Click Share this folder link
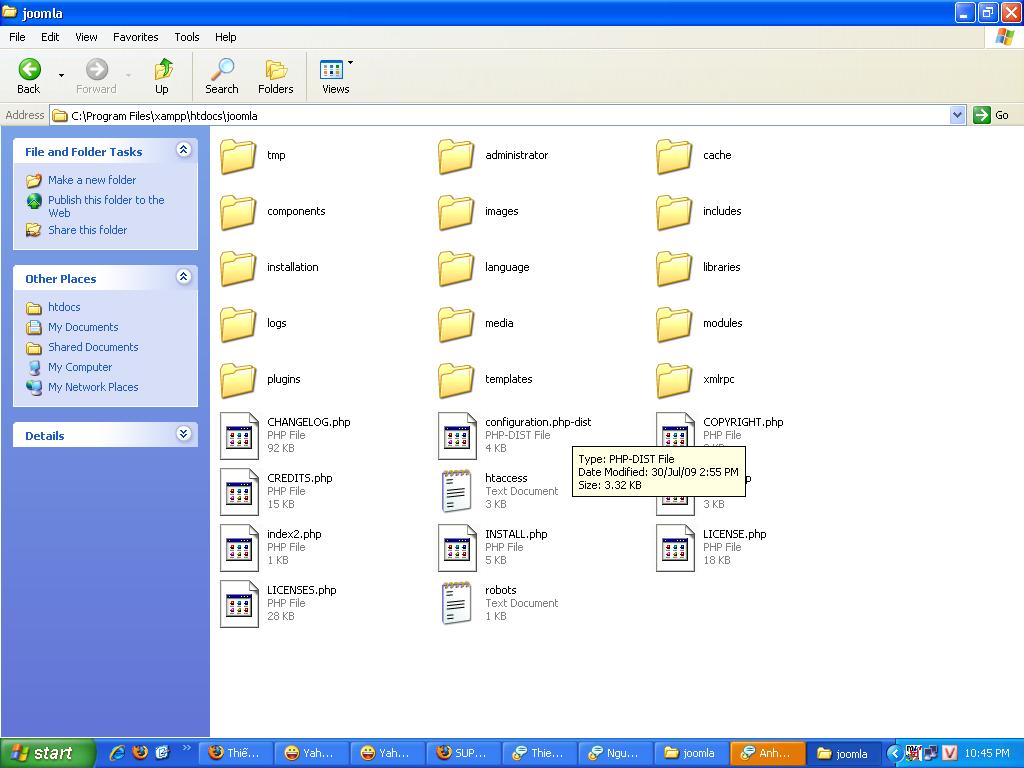Image resolution: width=1024 pixels, height=768 pixels. [x=88, y=230]
